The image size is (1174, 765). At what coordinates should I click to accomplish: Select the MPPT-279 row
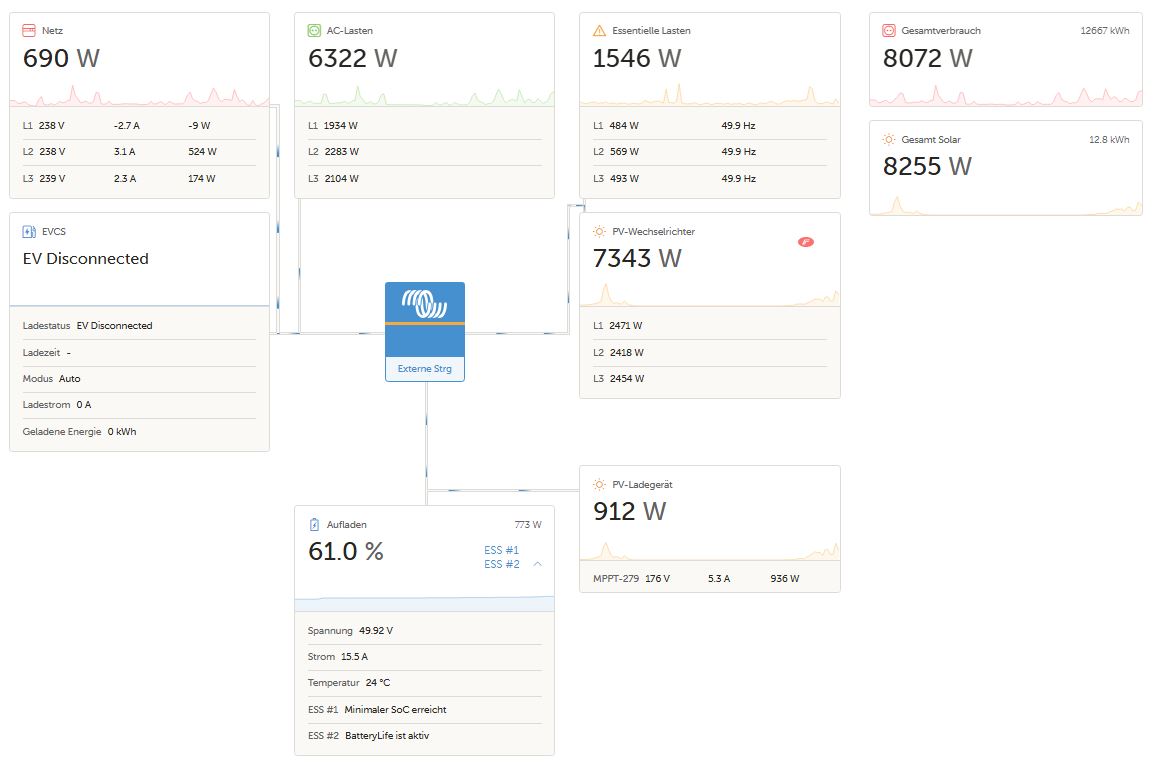click(x=709, y=579)
